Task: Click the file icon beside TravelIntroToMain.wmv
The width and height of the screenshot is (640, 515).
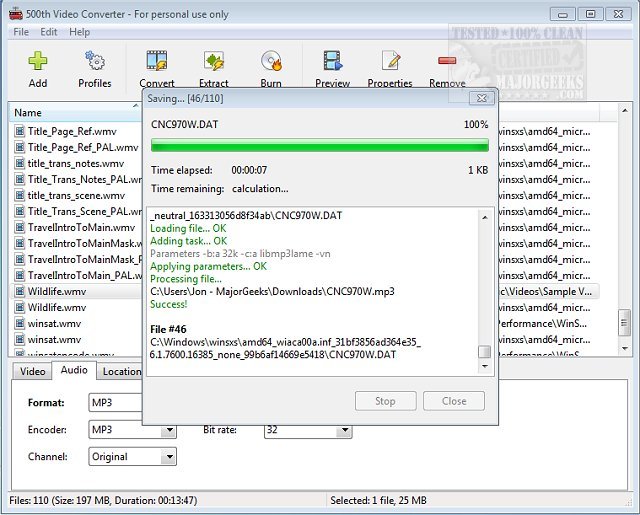Action: [19, 227]
